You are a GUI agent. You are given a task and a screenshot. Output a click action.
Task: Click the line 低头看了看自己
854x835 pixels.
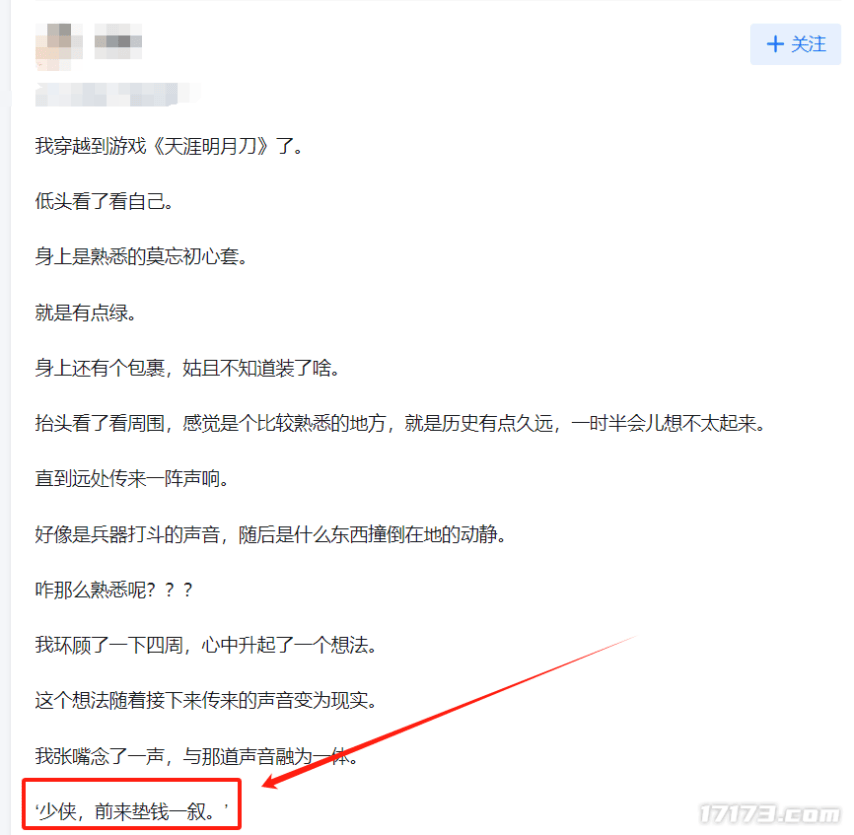(104, 202)
